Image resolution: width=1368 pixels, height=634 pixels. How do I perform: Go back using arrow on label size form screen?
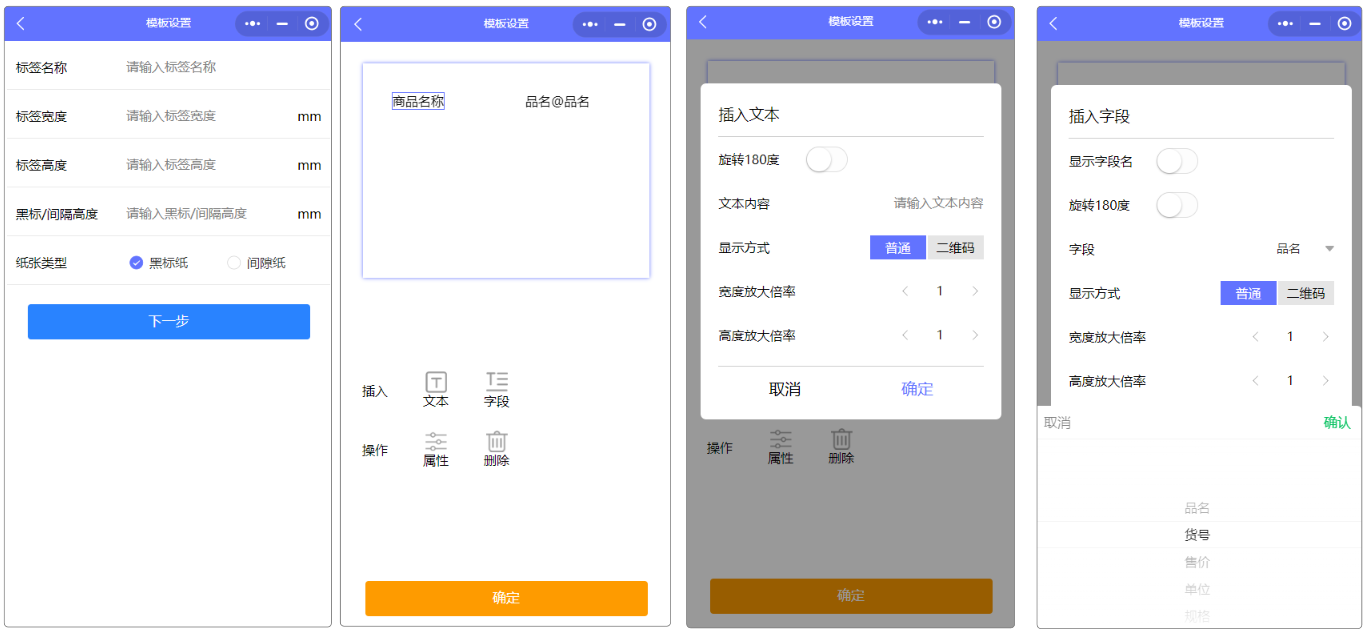click(x=21, y=23)
